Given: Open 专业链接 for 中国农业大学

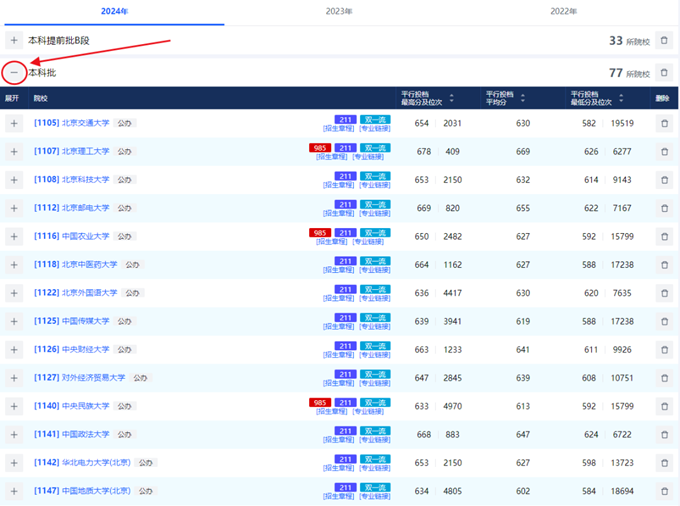Looking at the screenshot, I should click(368, 242).
